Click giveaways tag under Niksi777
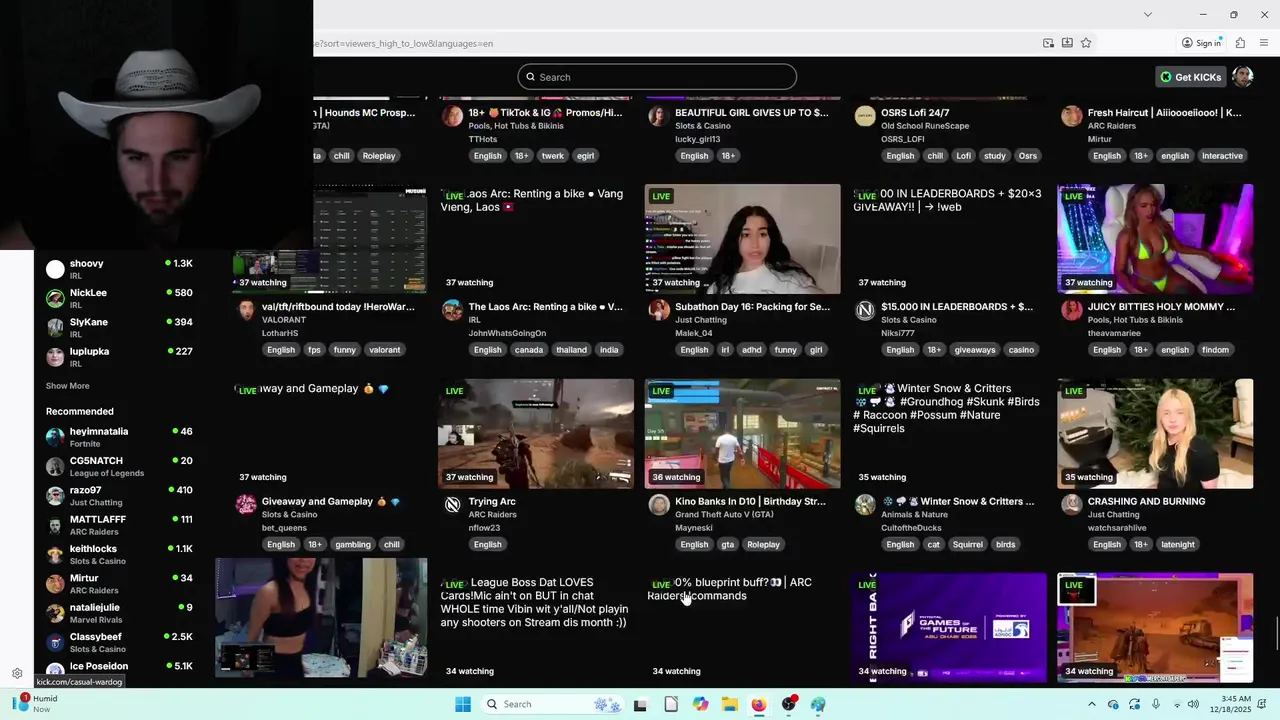The width and height of the screenshot is (1280, 720). pyautogui.click(x=974, y=350)
